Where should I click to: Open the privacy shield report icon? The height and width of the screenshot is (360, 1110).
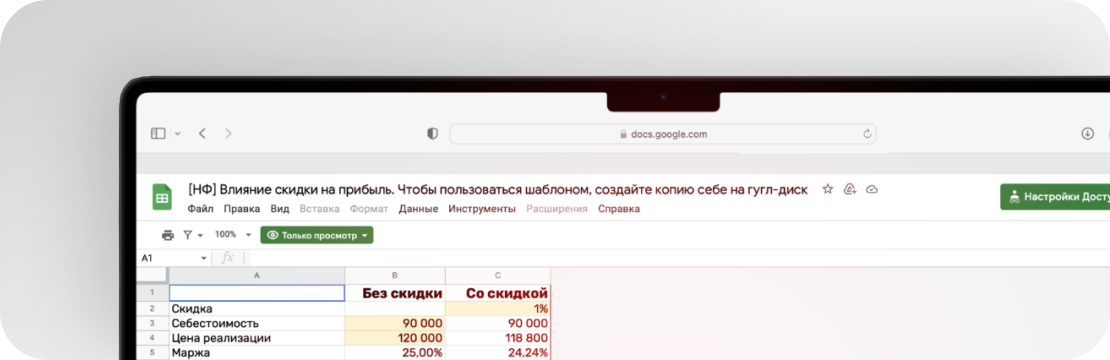[433, 134]
